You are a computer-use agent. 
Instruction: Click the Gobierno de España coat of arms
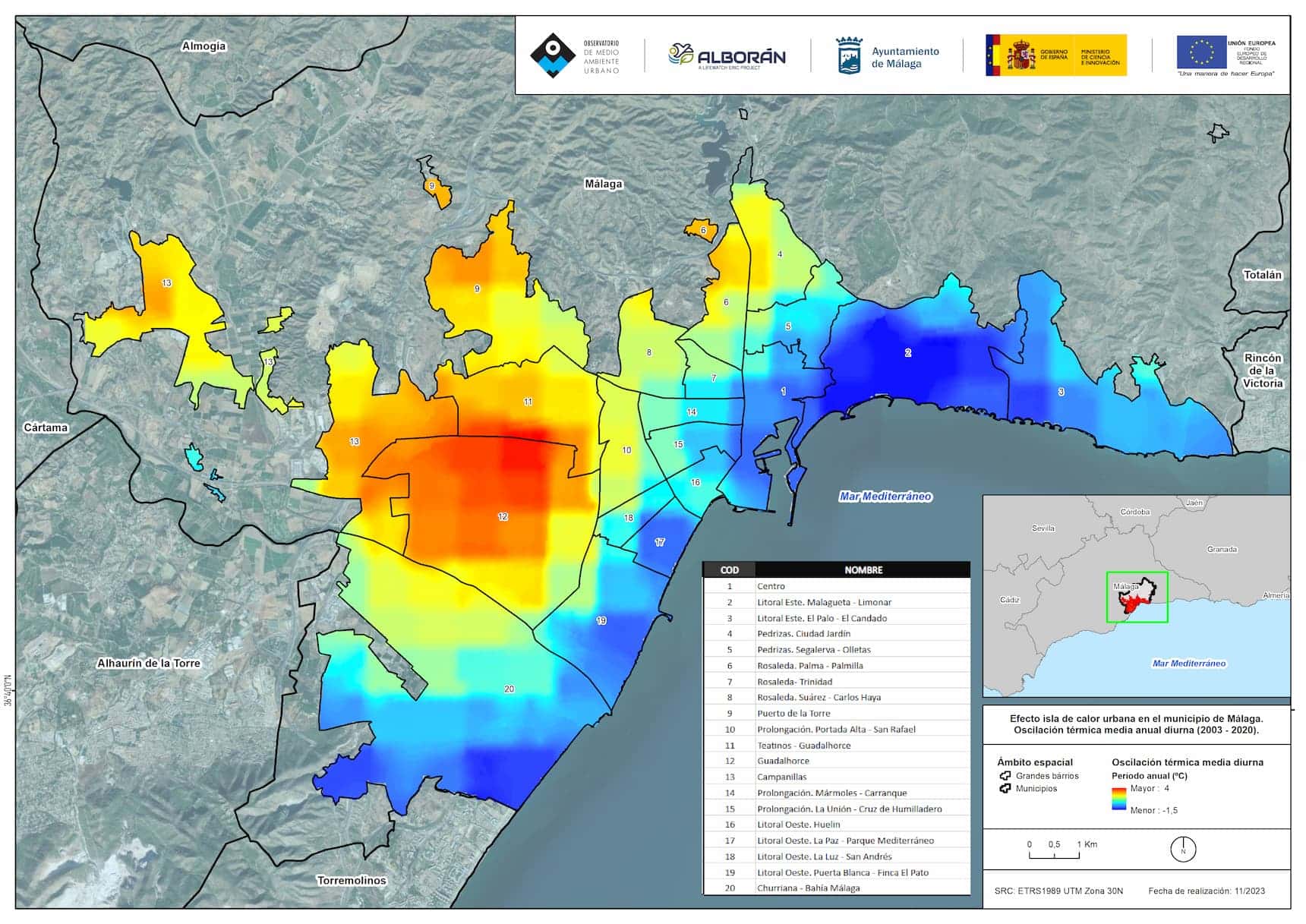(x=1021, y=55)
